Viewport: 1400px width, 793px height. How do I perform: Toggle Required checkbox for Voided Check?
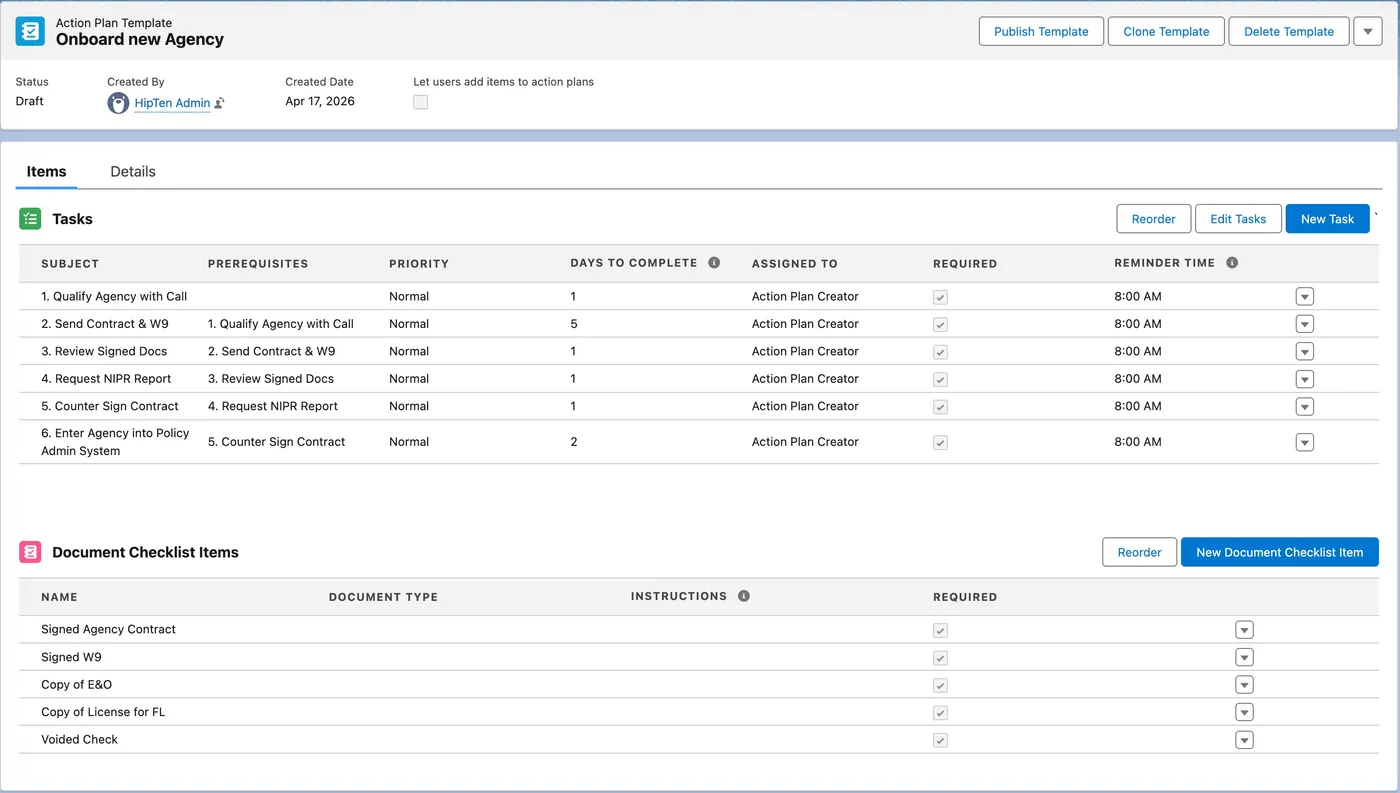pos(940,740)
